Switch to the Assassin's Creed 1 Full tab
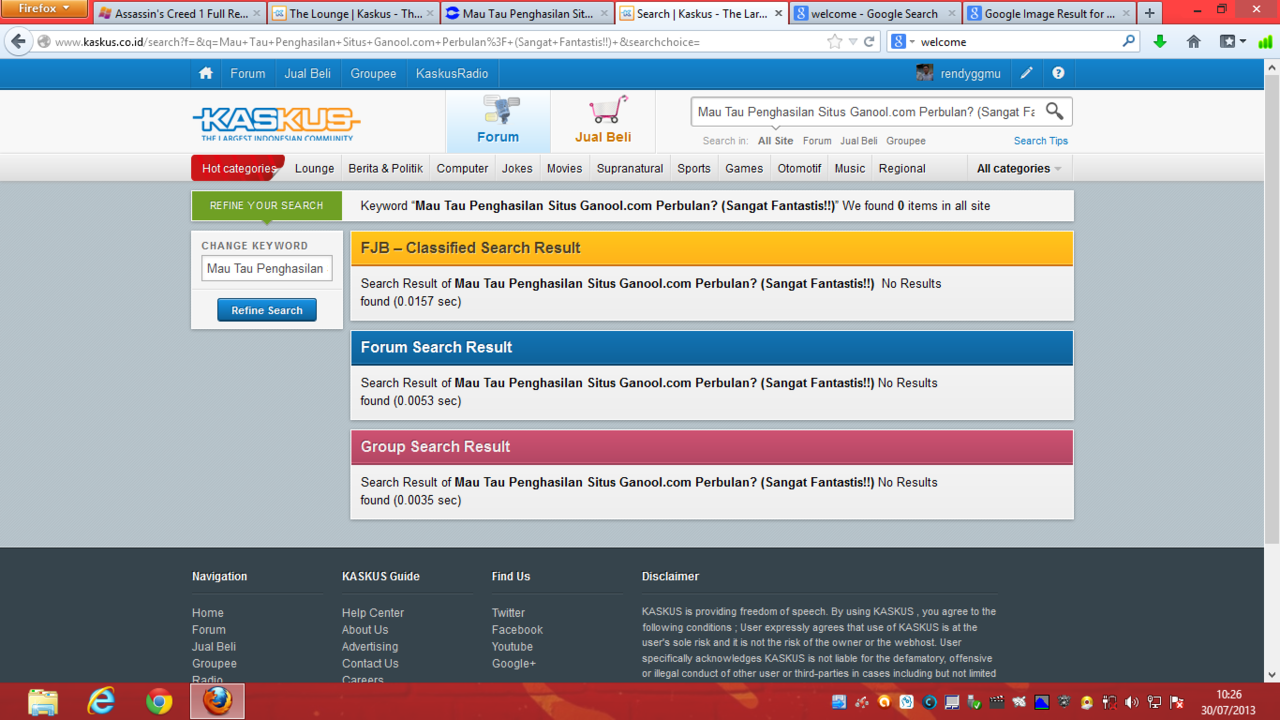The height and width of the screenshot is (720, 1280). tap(180, 14)
